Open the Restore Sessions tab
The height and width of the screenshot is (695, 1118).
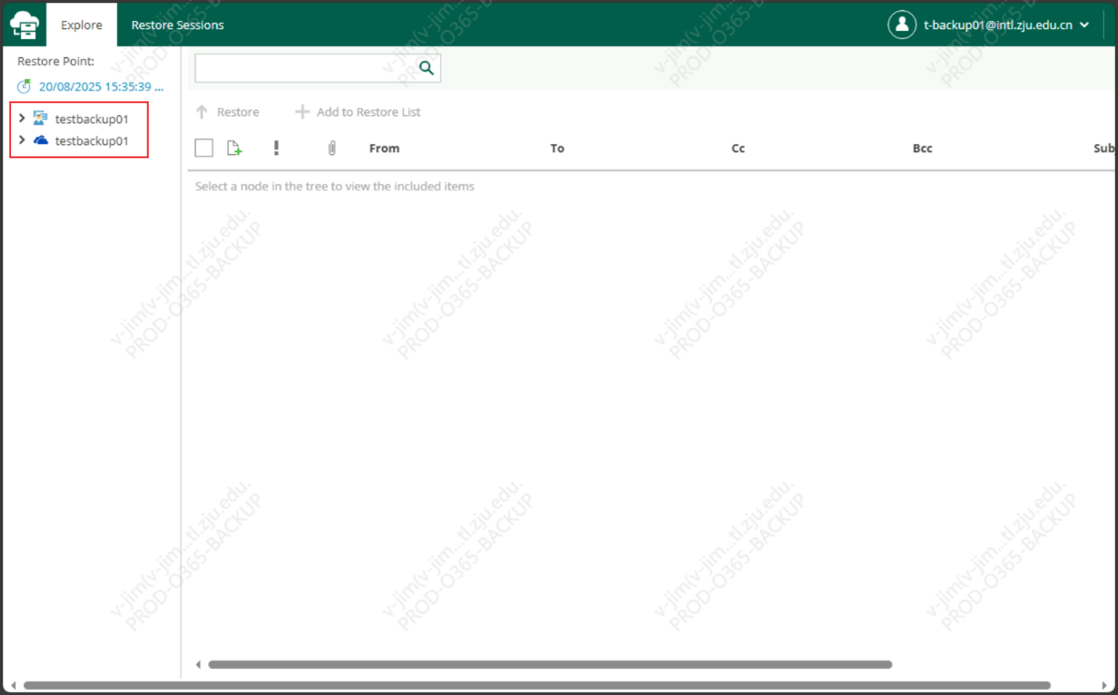coord(177,25)
